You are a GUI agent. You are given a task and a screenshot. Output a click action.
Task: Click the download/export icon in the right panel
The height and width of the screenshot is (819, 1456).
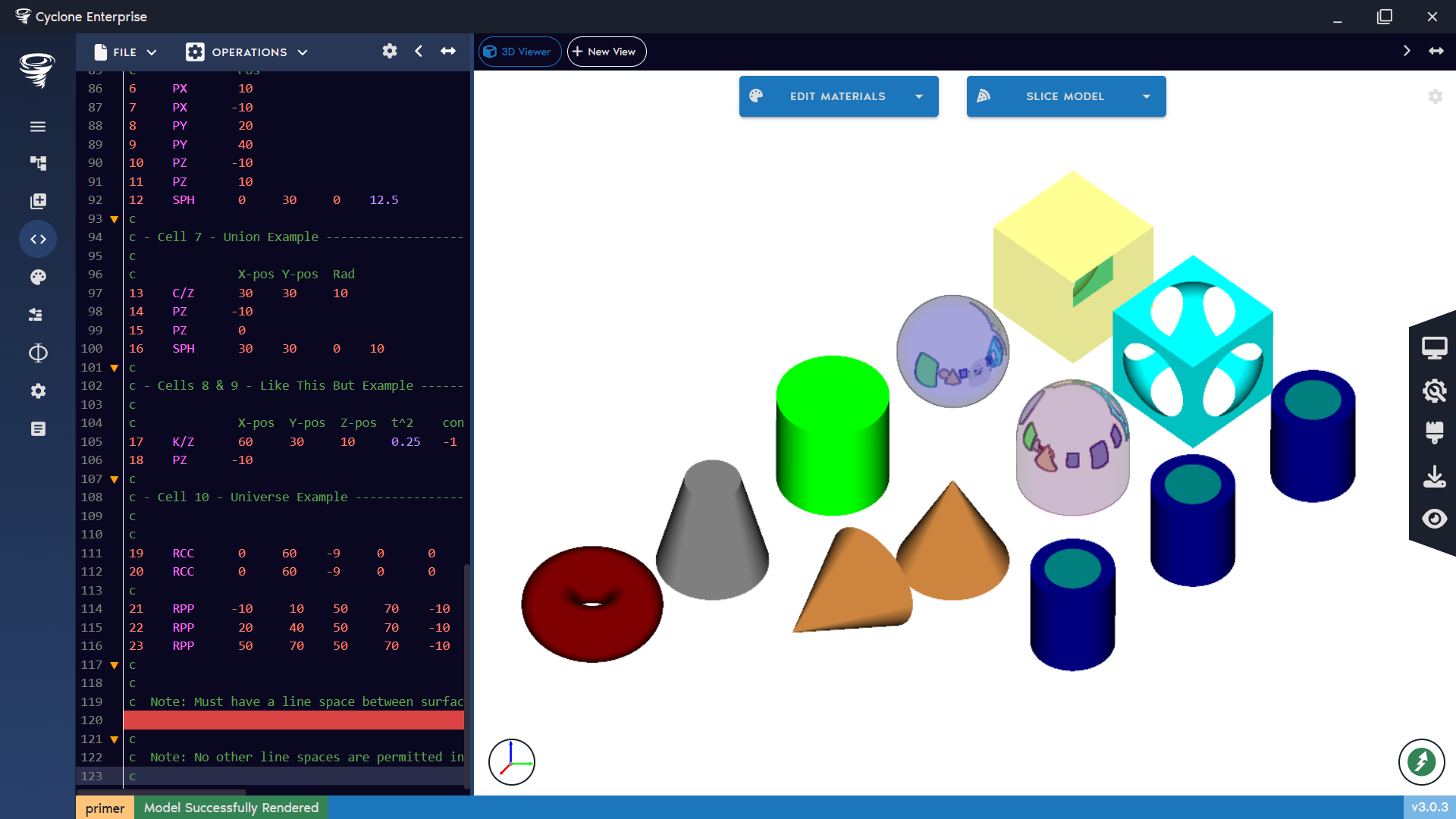click(x=1435, y=476)
